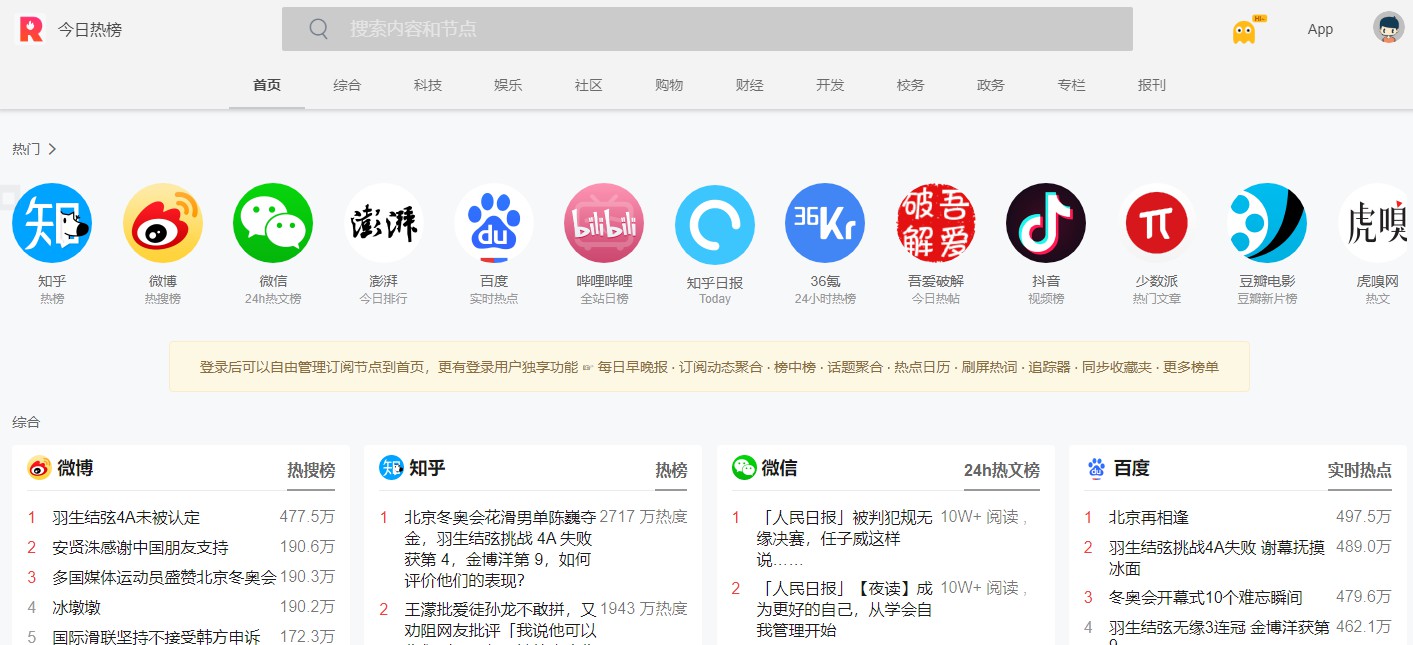This screenshot has height=645, width=1413.
Task: Open 羽生结弦无缘3连冠 Baidu topic
Action: (1219, 634)
